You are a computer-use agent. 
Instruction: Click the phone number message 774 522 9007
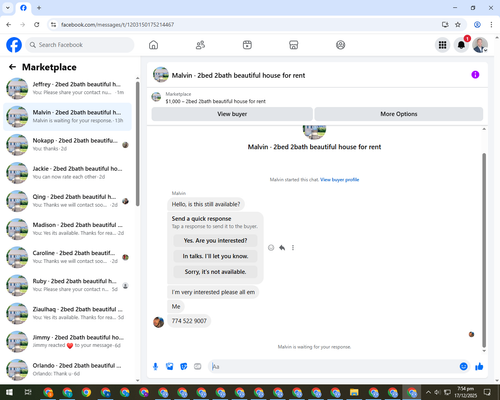189,321
